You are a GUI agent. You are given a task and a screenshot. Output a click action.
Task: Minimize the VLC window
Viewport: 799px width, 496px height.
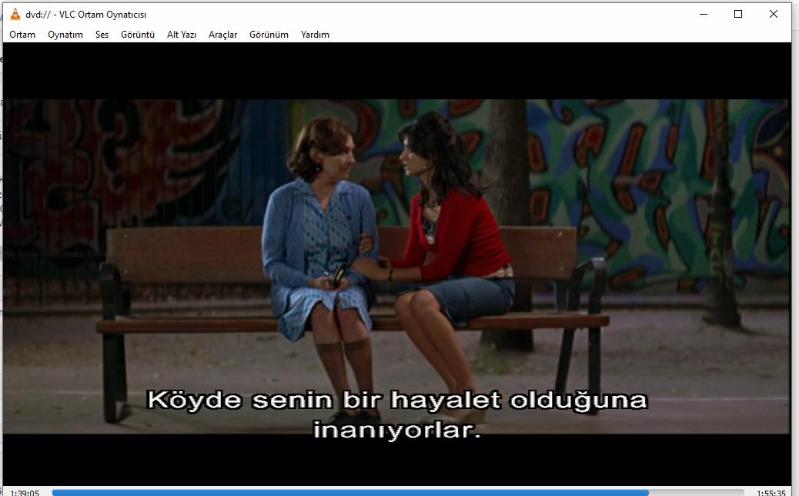[704, 14]
